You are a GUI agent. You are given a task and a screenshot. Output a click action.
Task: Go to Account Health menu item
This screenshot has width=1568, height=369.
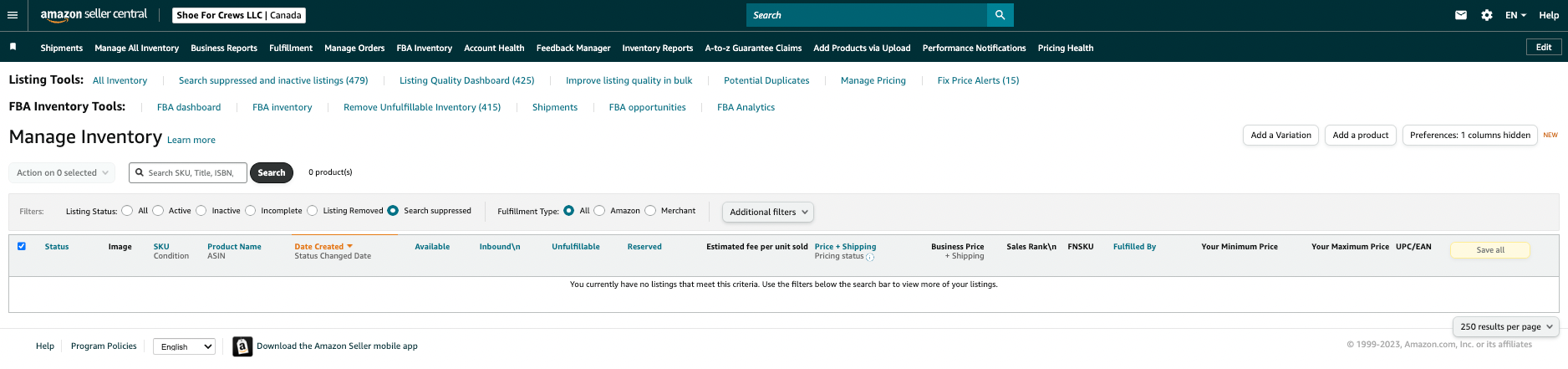click(x=494, y=49)
